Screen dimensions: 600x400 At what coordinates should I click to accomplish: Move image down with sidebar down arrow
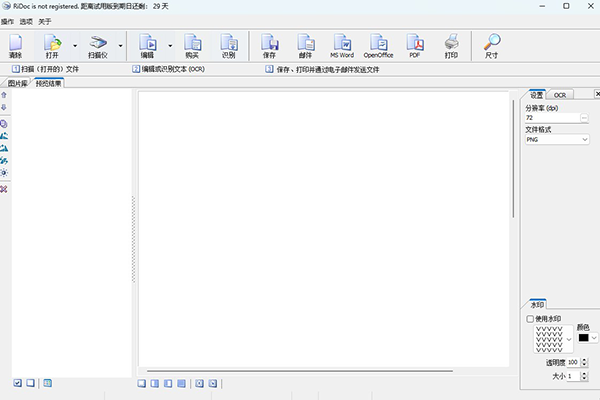4,107
